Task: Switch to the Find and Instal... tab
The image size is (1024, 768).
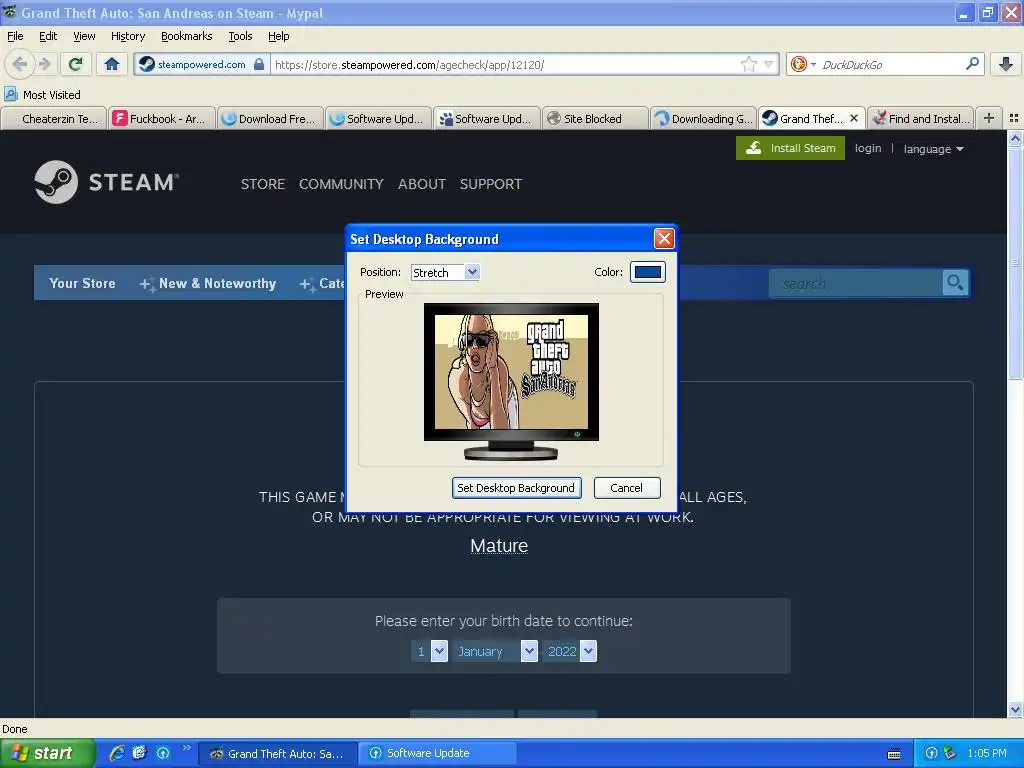Action: (921, 118)
